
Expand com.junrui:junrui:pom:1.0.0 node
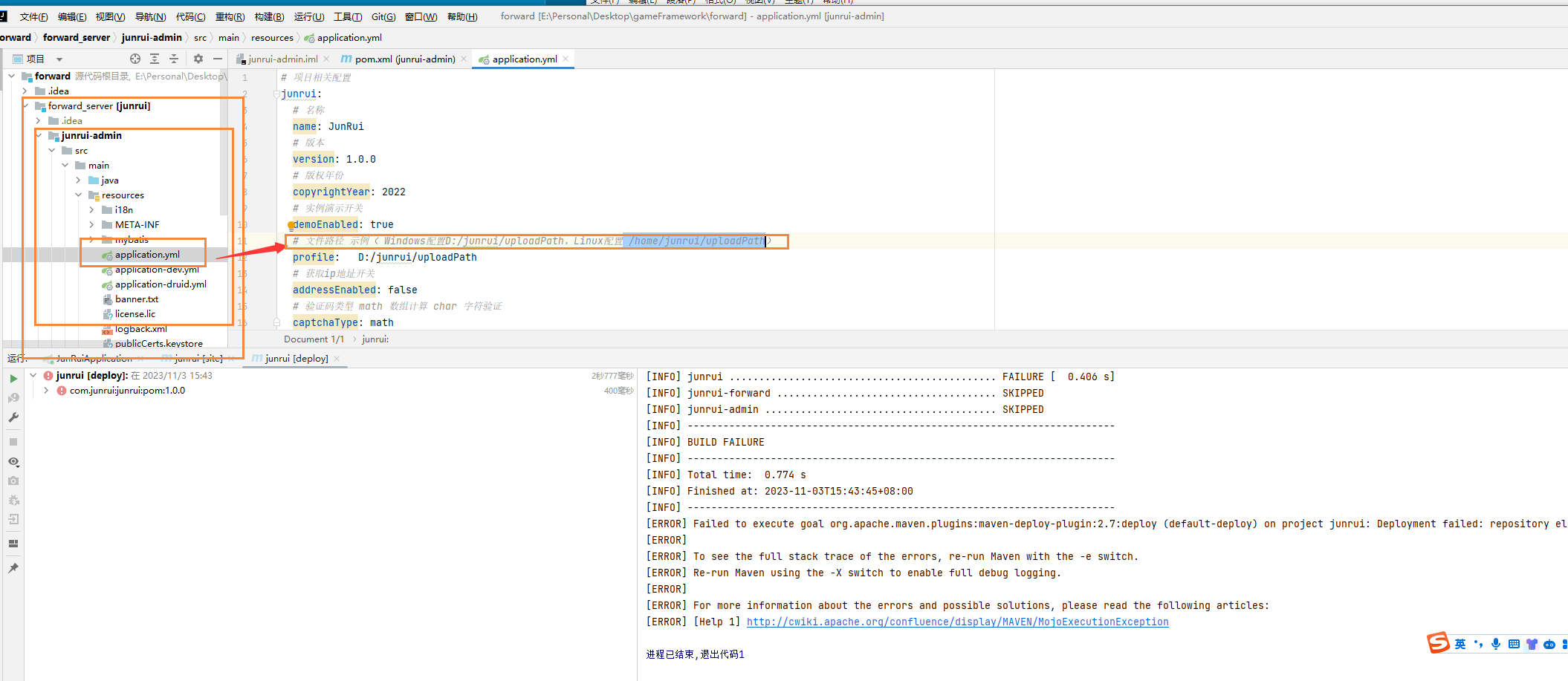(47, 391)
